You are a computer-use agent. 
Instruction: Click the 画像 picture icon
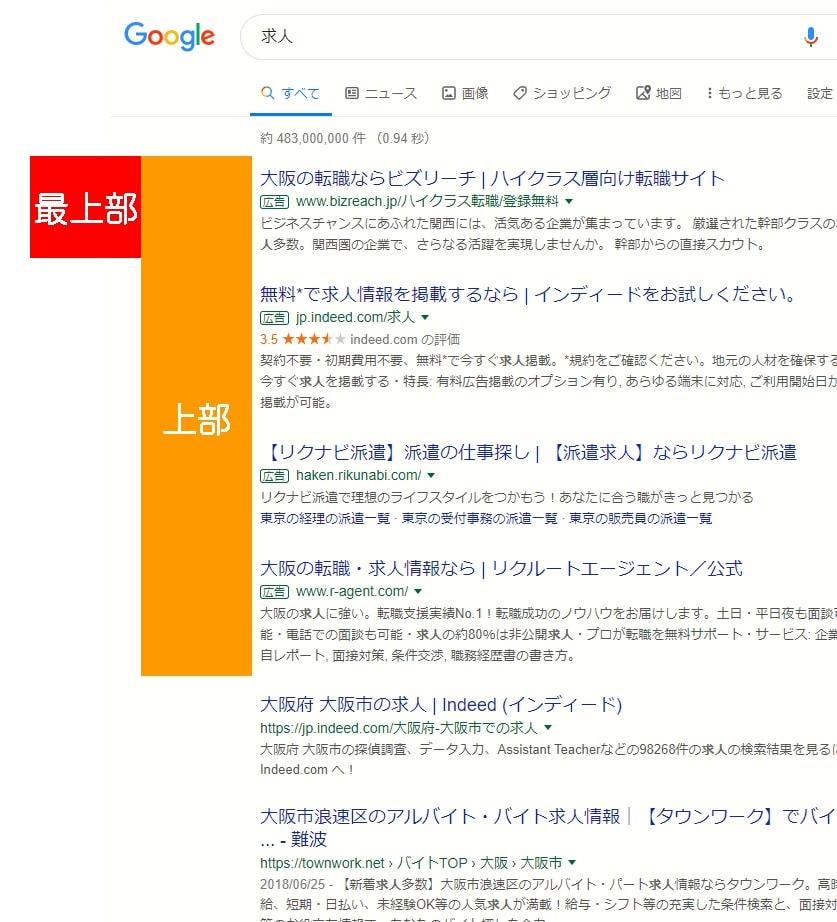click(x=449, y=93)
